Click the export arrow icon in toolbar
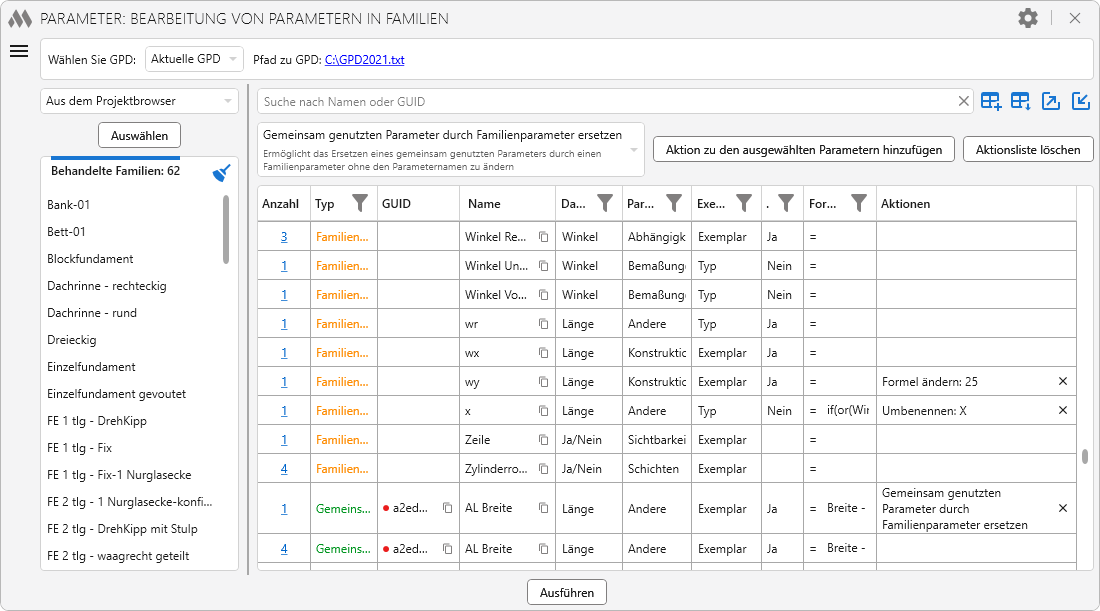This screenshot has height=611, width=1100. pos(1050,101)
